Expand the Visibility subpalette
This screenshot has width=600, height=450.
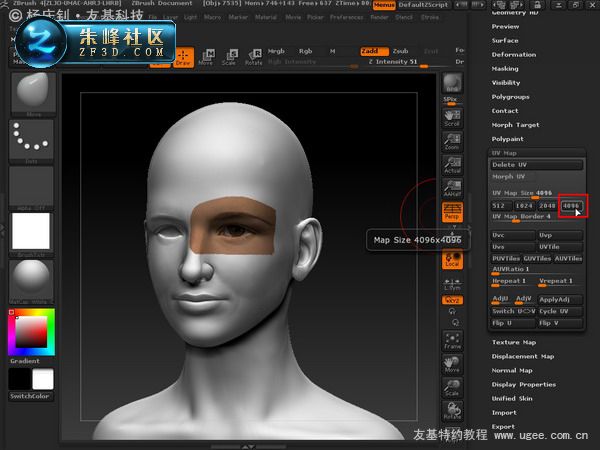point(506,83)
